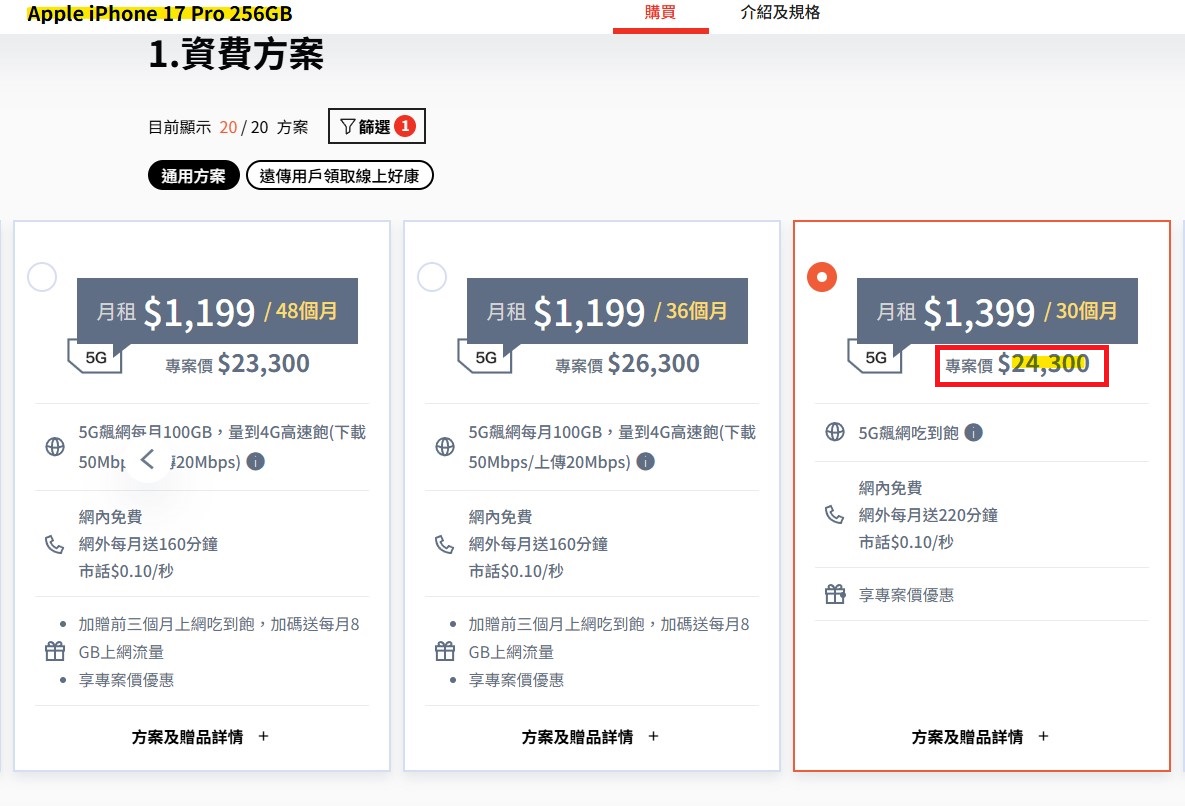Click 市話$0.10/秒 in the 30個月 card
This screenshot has height=806, width=1185.
906,542
